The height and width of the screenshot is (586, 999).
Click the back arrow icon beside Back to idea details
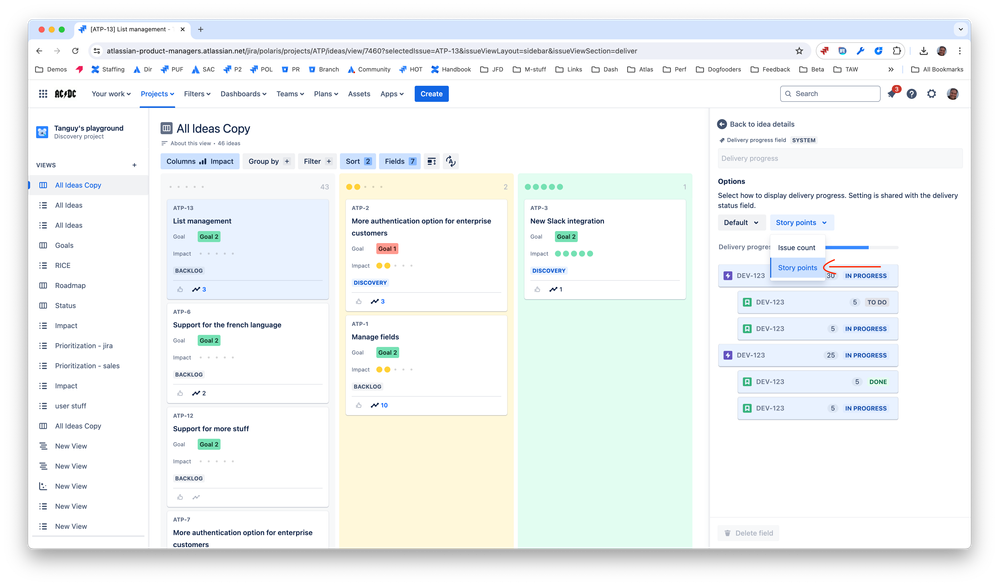pos(722,124)
